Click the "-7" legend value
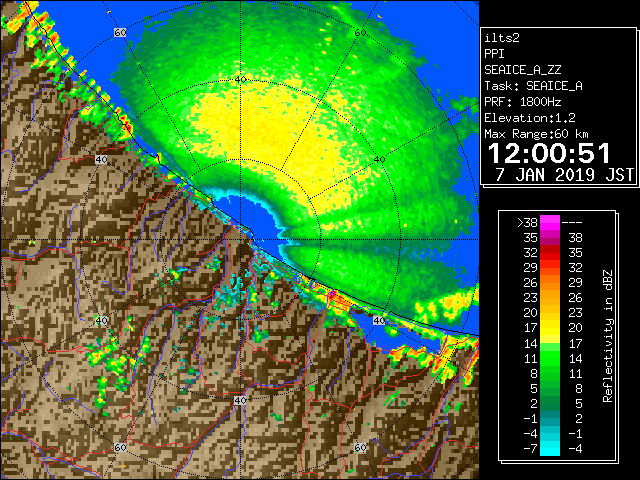 [531, 449]
